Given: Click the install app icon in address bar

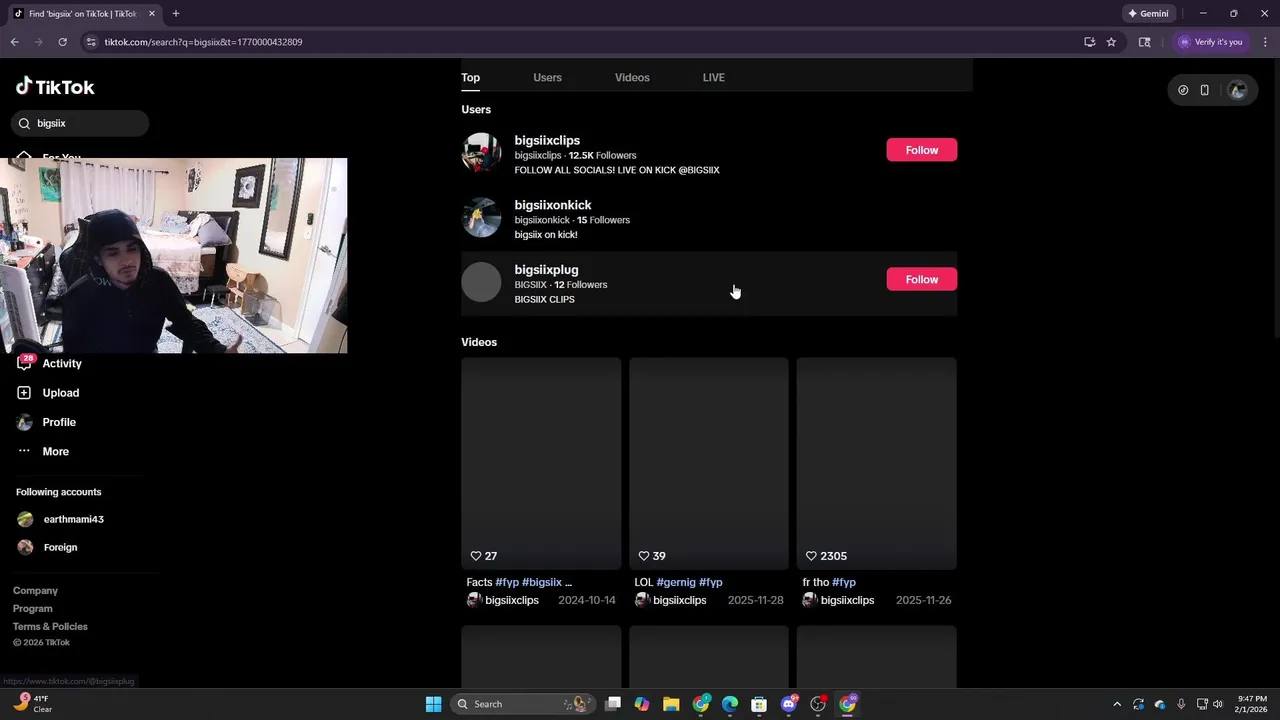Looking at the screenshot, I should click(x=1089, y=42).
